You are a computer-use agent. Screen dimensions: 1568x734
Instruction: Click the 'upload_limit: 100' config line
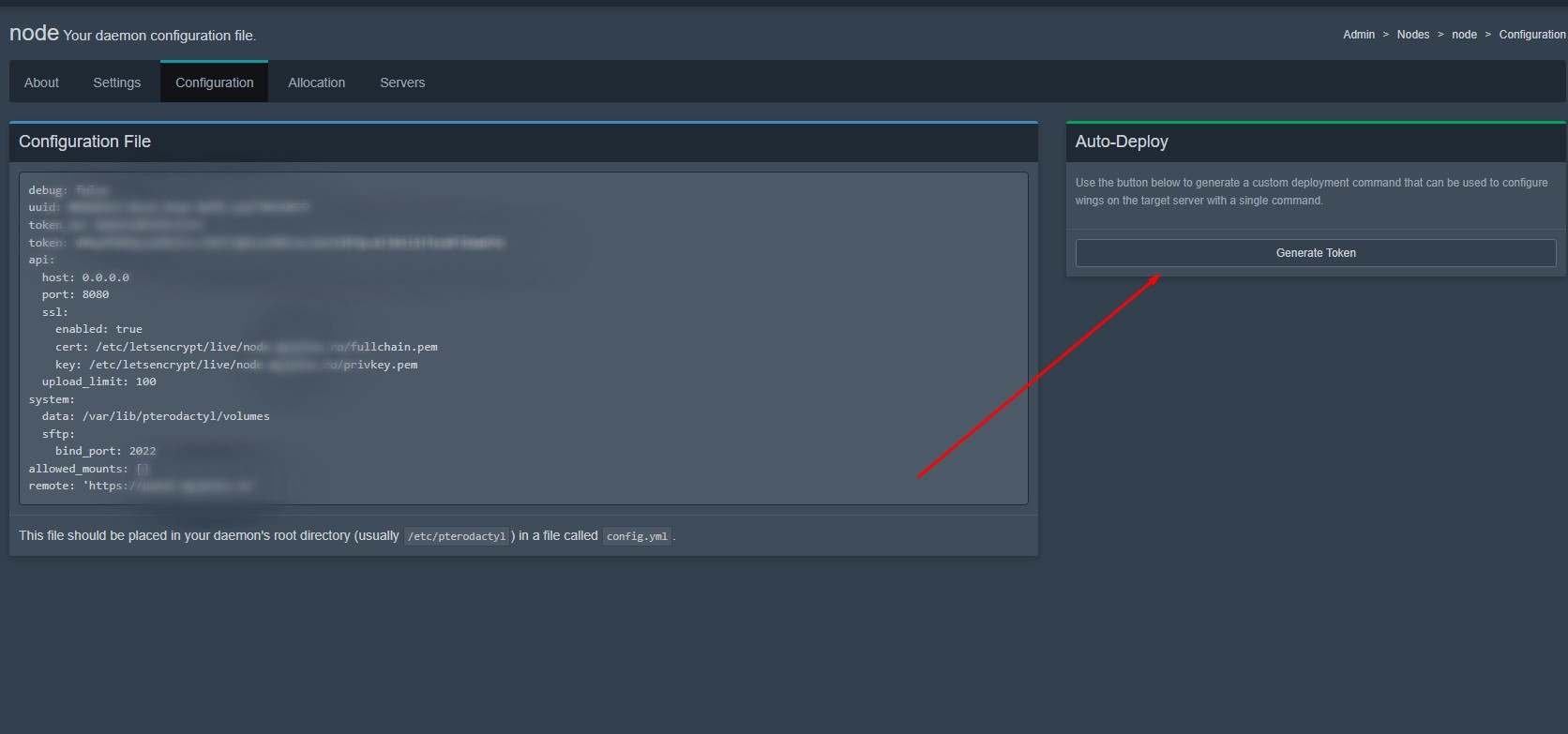tap(98, 382)
